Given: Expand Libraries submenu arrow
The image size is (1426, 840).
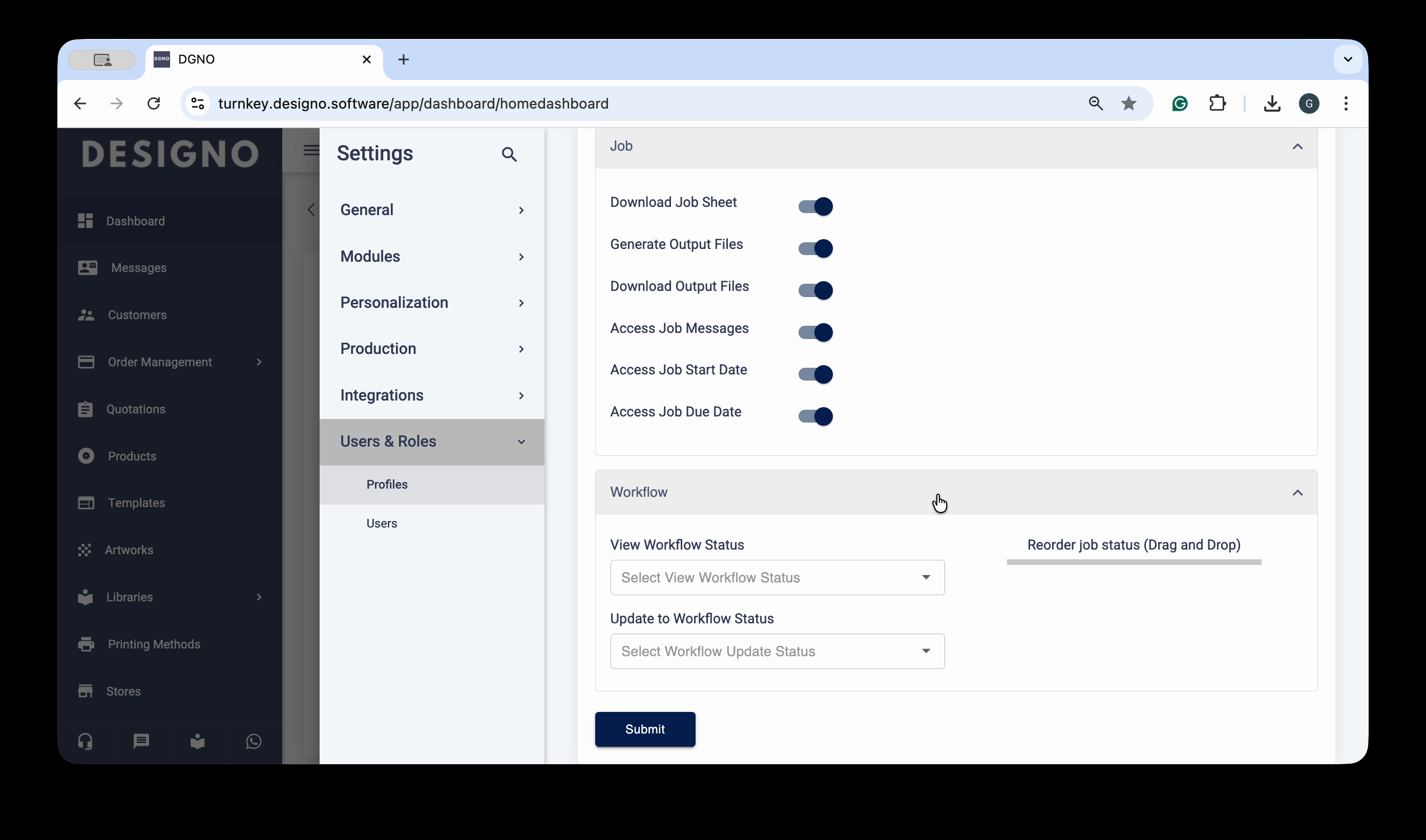Looking at the screenshot, I should pos(259,597).
